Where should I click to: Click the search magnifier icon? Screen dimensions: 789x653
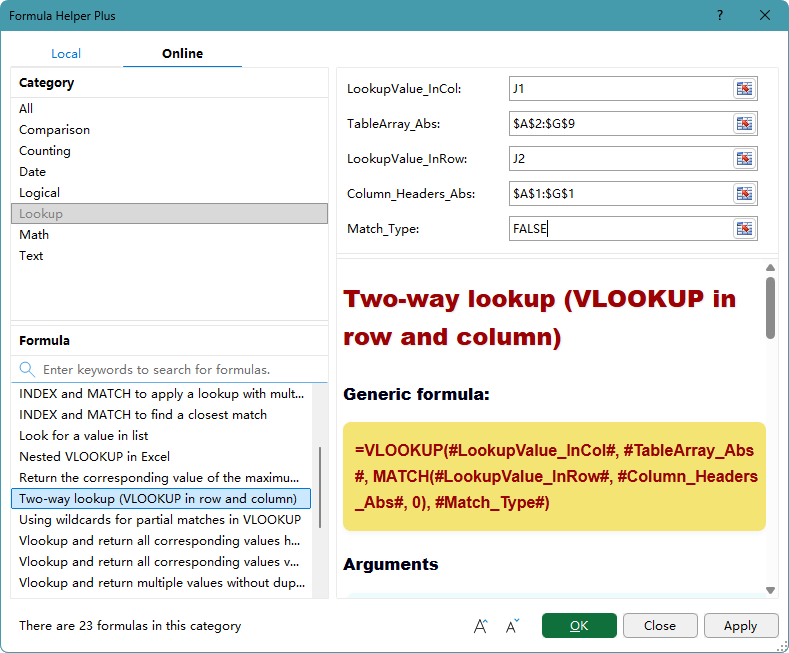(x=27, y=370)
